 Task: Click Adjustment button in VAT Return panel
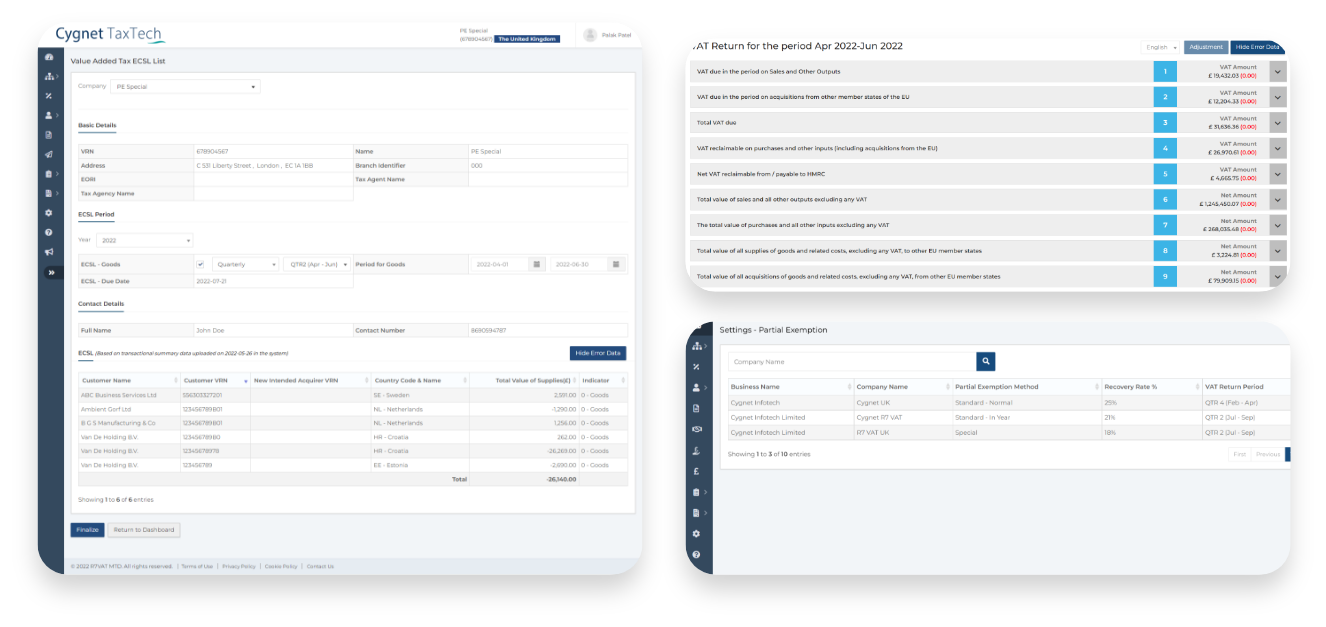point(1206,47)
